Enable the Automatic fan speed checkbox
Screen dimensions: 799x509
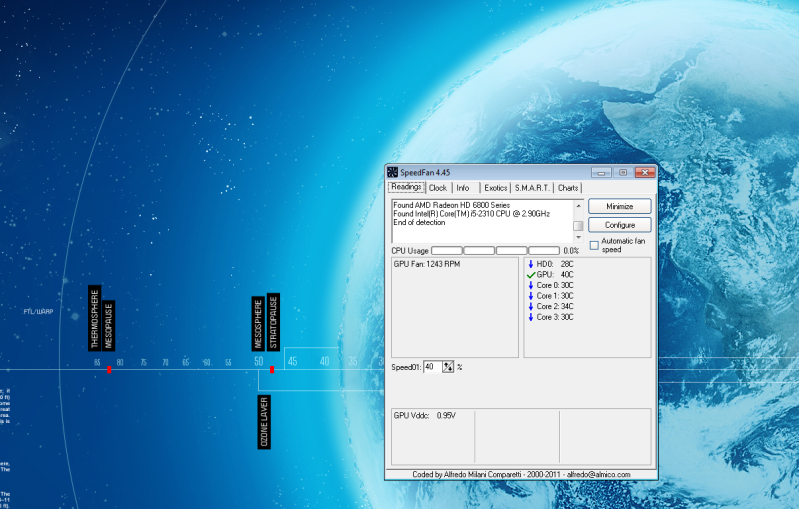[594, 245]
